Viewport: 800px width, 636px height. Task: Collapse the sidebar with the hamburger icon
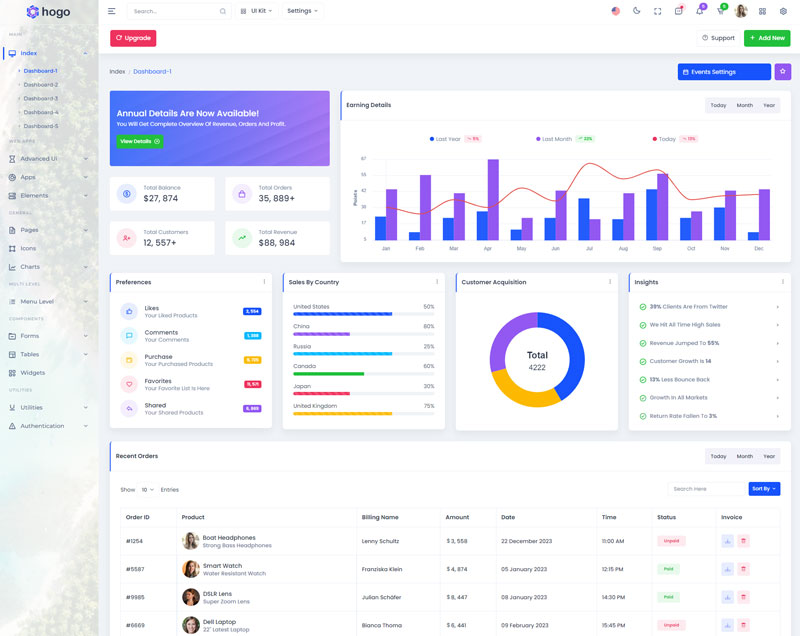click(111, 11)
